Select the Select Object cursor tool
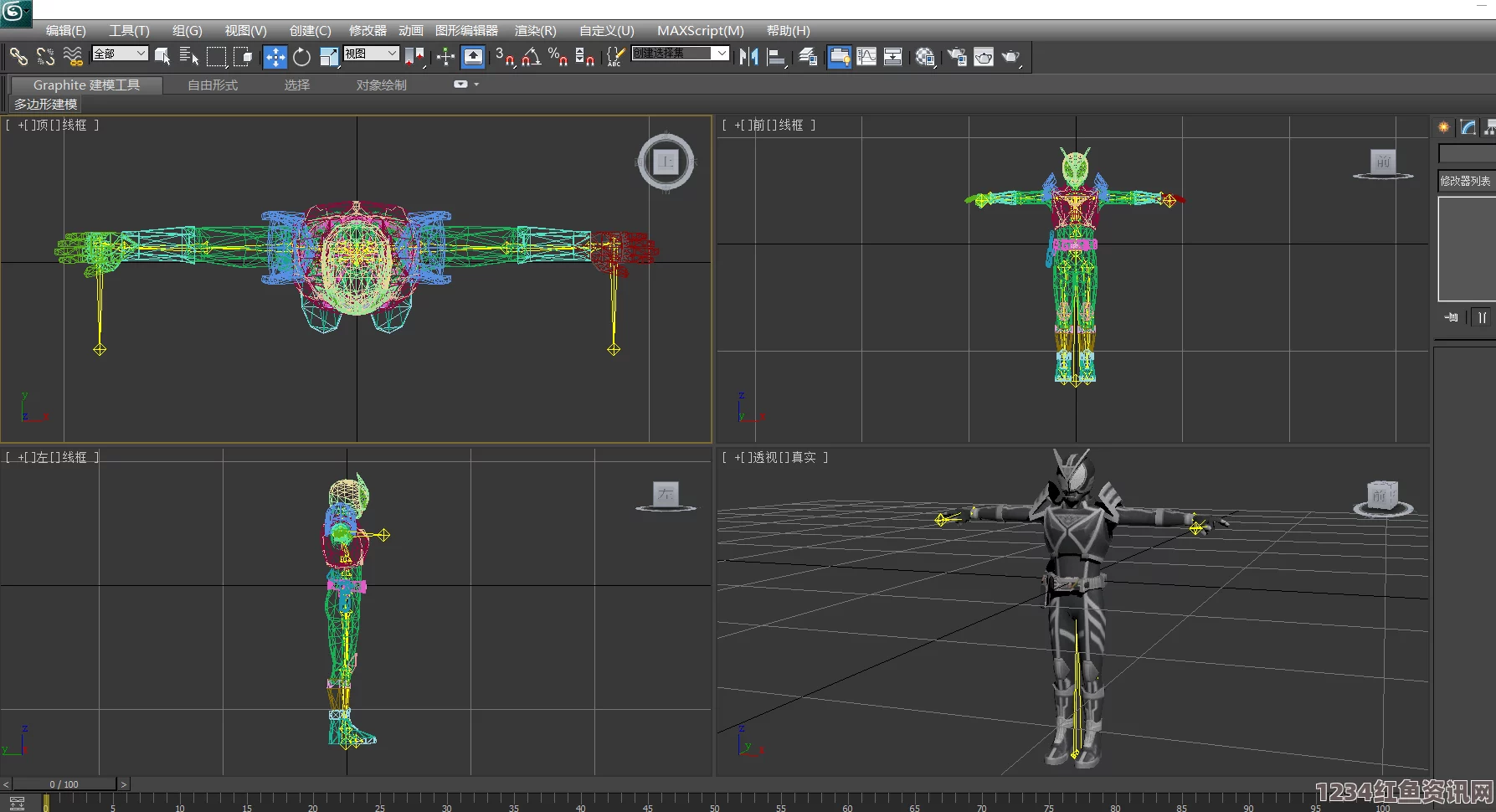Screen dimensions: 1496x812 (162, 56)
